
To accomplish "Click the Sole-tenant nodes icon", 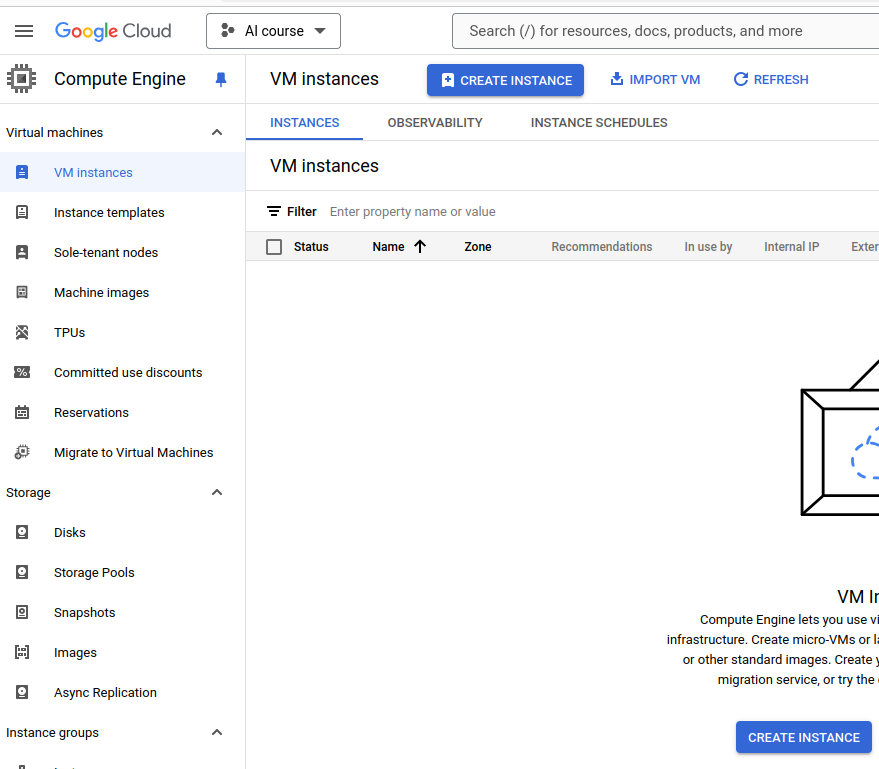I will pos(22,252).
